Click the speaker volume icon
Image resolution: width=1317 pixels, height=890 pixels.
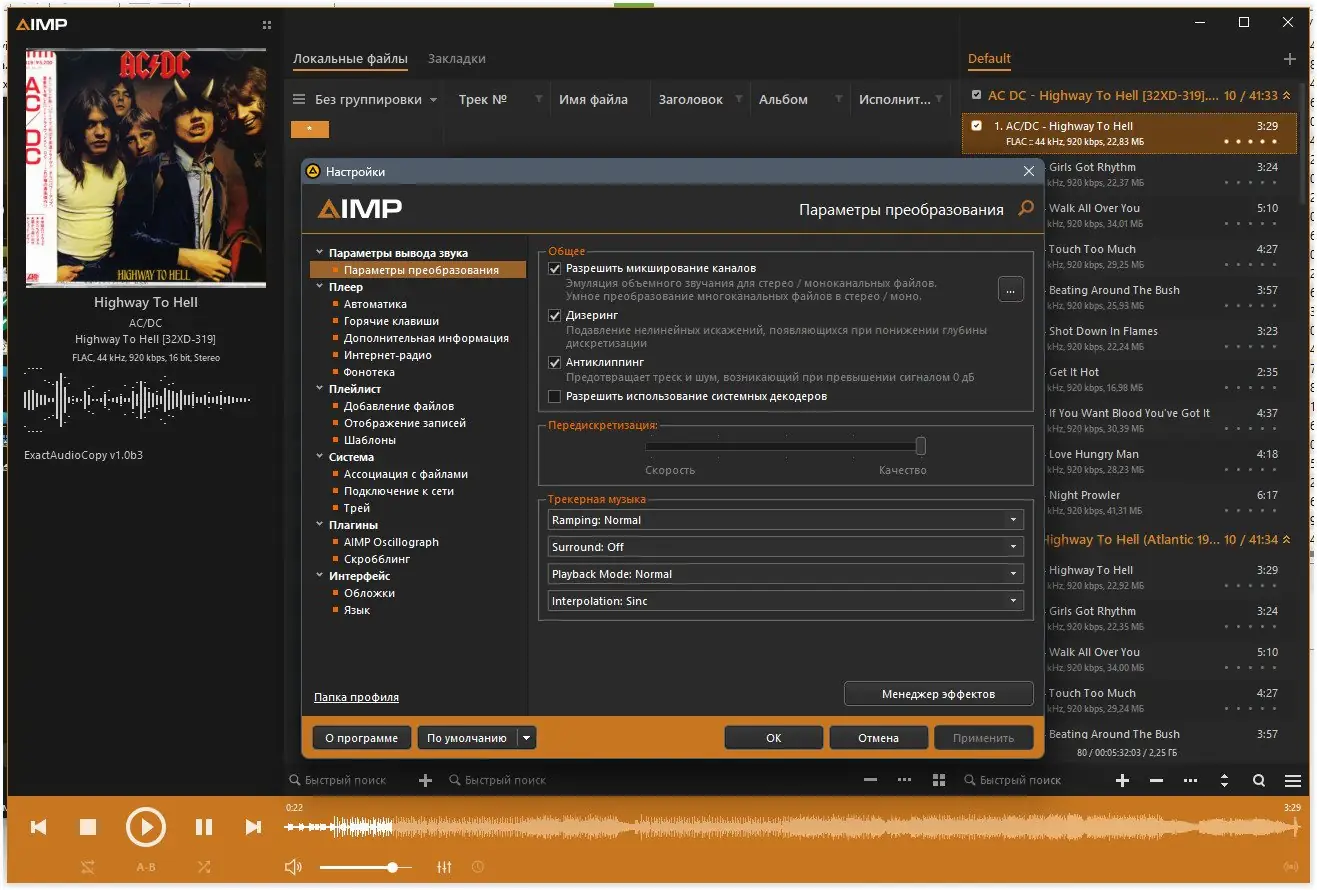(x=293, y=866)
